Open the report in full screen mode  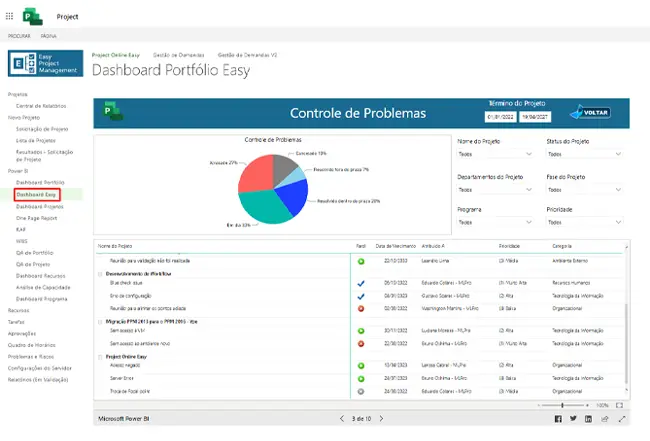coord(622,419)
